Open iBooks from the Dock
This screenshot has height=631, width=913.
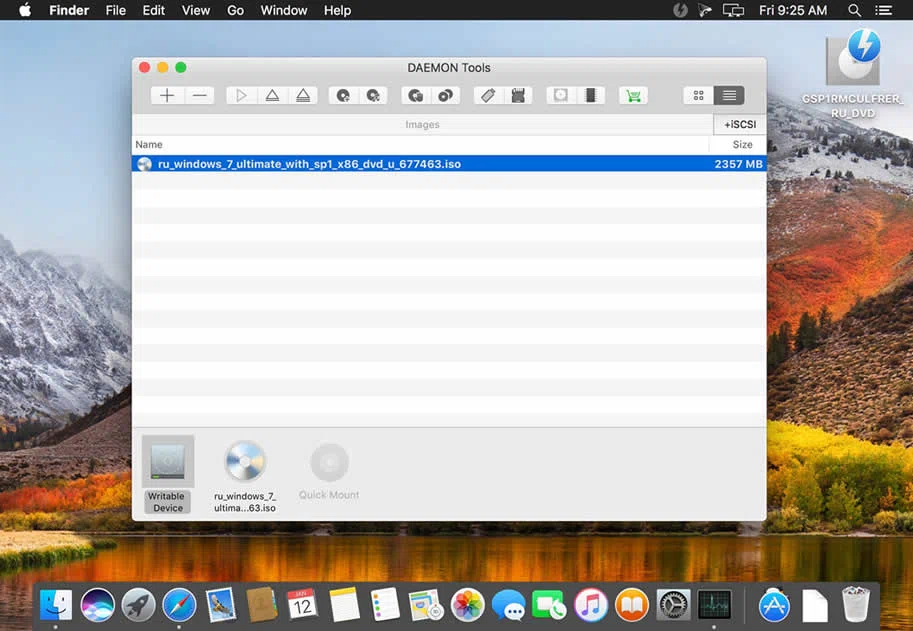pos(632,605)
